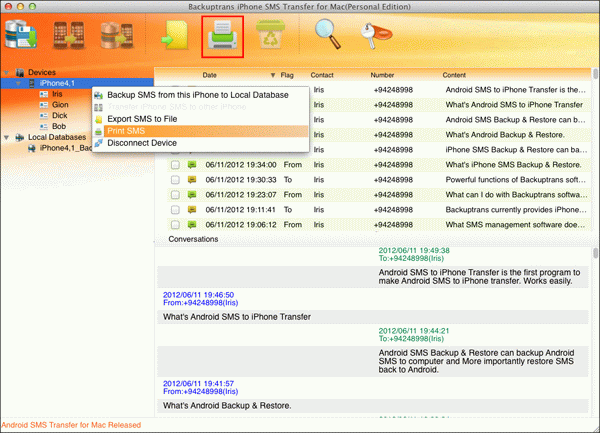This screenshot has height=433, width=600.
Task: Choose Print SMS in context menu
Action: (x=201, y=131)
